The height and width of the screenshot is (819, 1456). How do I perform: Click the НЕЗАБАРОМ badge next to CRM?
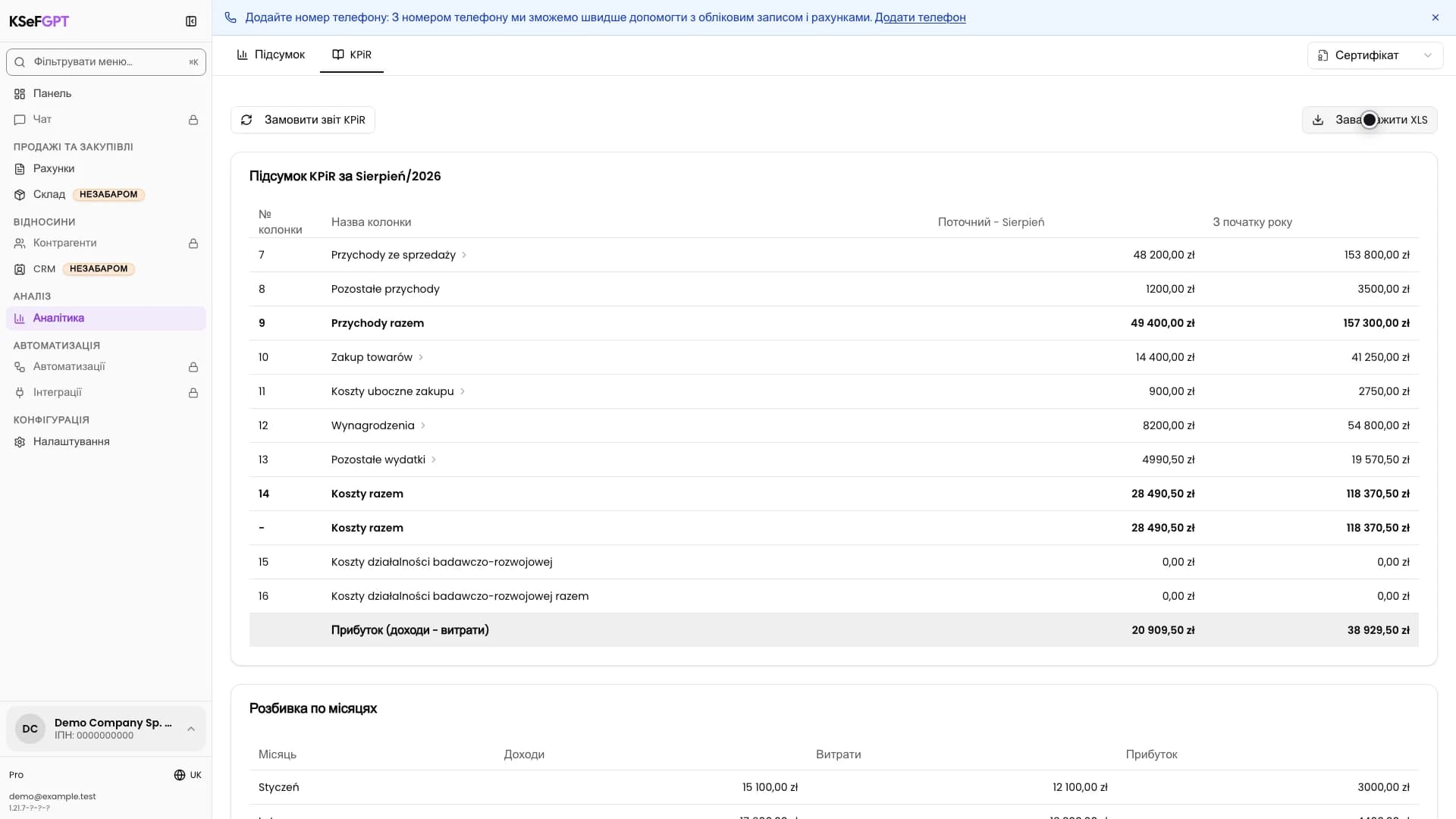point(99,269)
